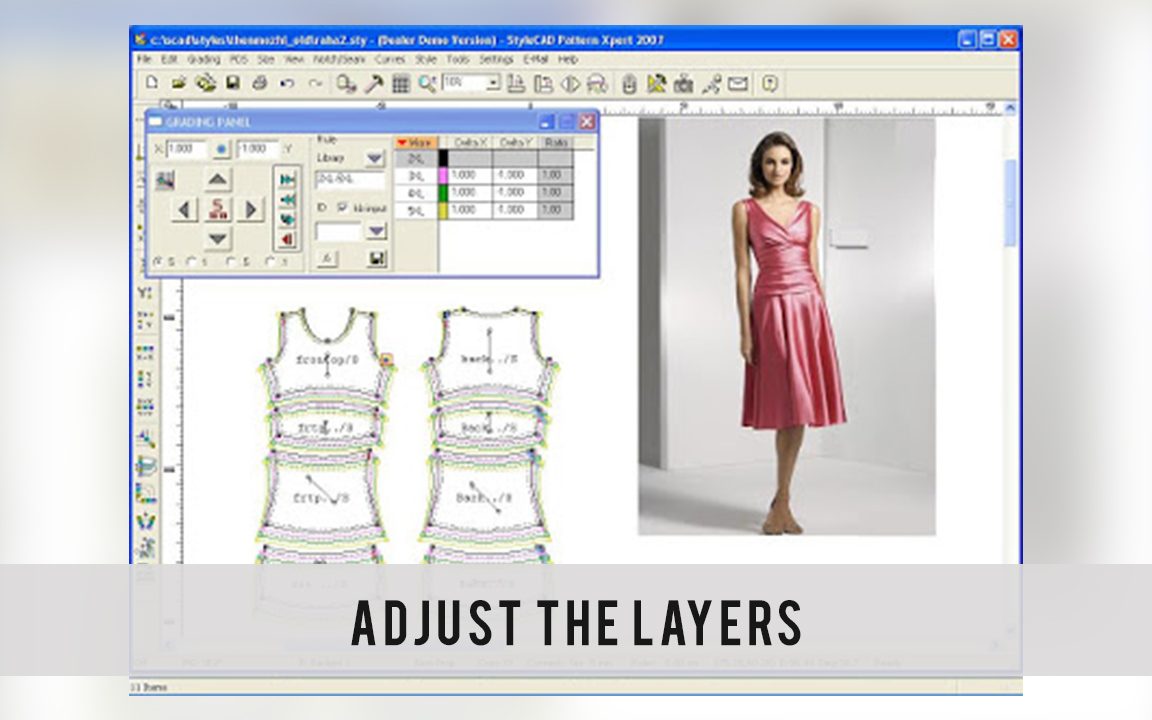Click the vertical scrollbar on the right edge
This screenshot has width=1152, height=720.
coord(1010,202)
